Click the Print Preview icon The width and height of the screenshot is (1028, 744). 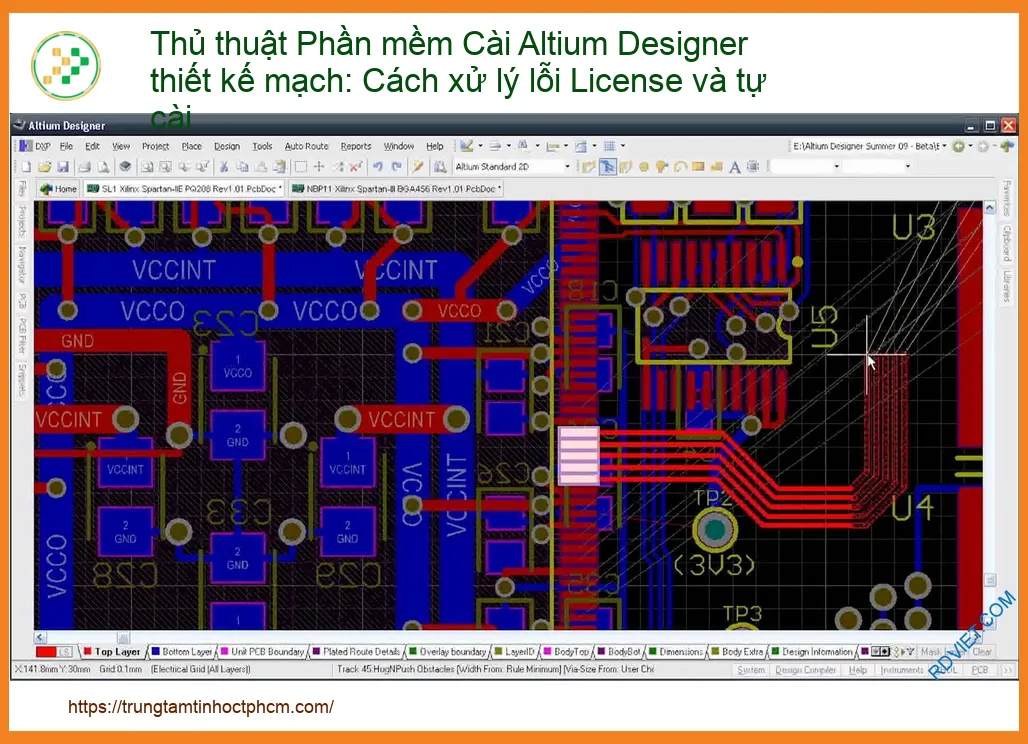coord(103,167)
